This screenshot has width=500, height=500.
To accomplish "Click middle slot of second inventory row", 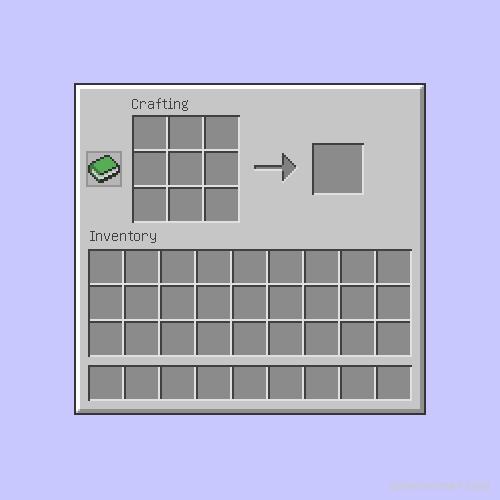I will 250,303.
